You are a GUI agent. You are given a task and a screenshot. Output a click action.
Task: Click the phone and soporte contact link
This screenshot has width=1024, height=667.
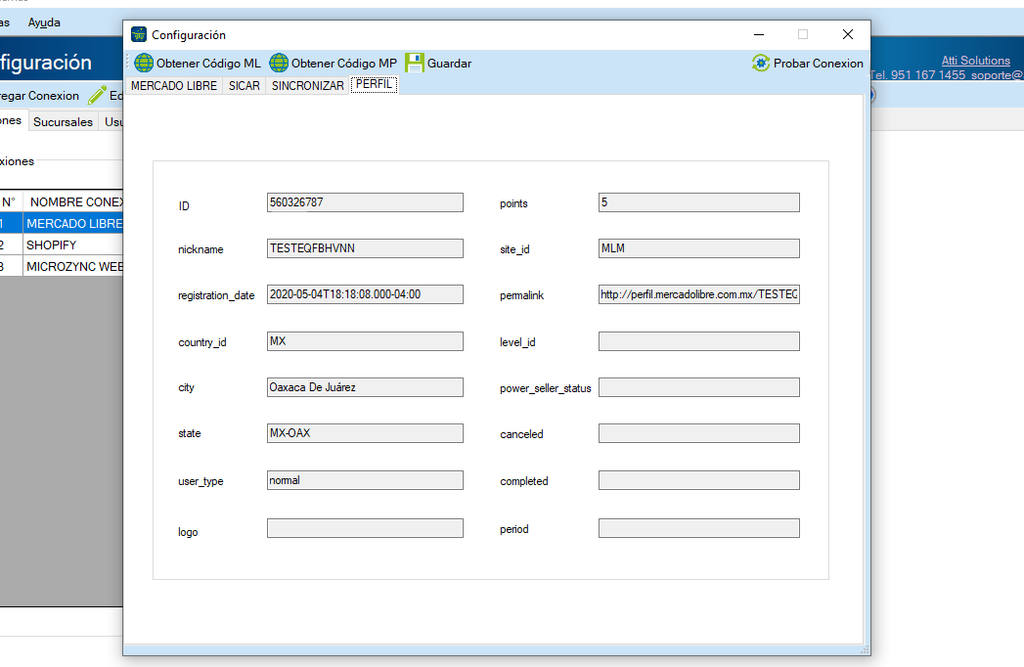947,75
